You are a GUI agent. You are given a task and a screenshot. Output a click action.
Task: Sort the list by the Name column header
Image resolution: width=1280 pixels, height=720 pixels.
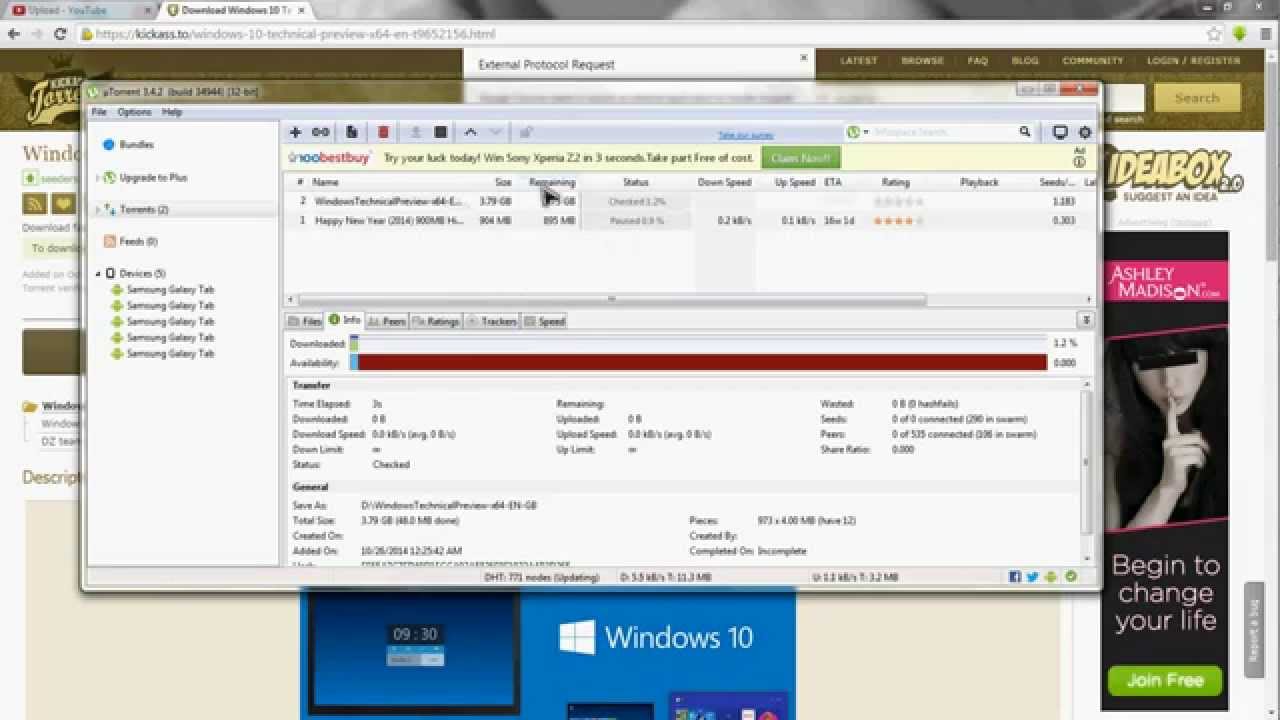click(x=326, y=182)
